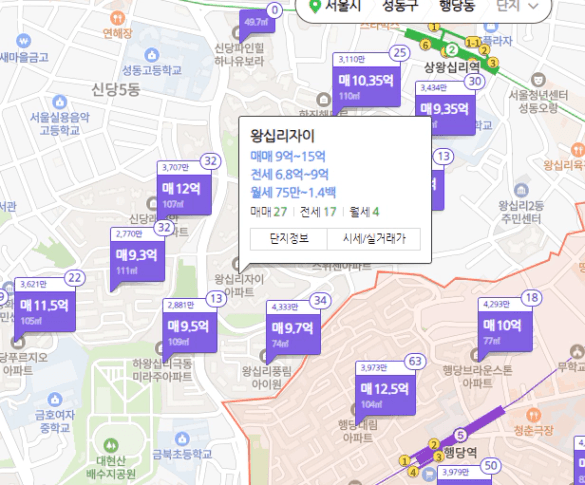The height and width of the screenshot is (485, 585).
Task: Click 월세 4 listings count in popup
Action: (x=364, y=212)
